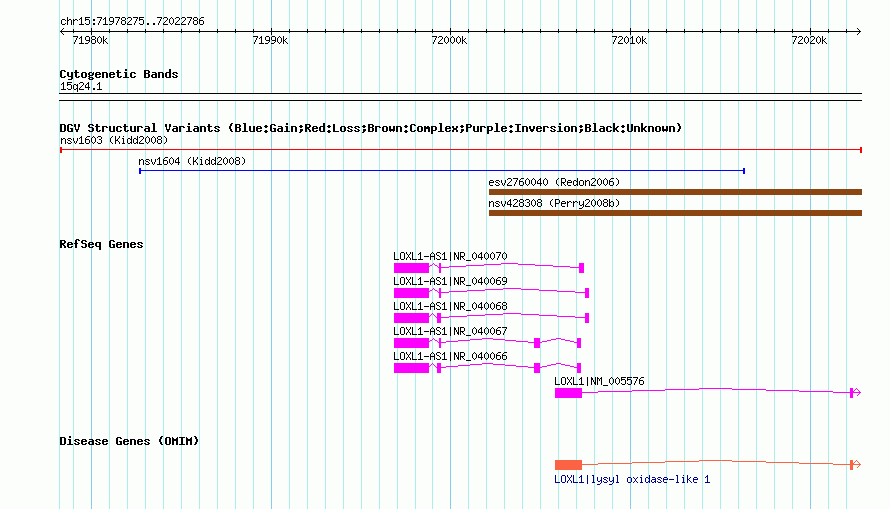
Task: Click the 72000k ruler mark
Action: [450, 40]
